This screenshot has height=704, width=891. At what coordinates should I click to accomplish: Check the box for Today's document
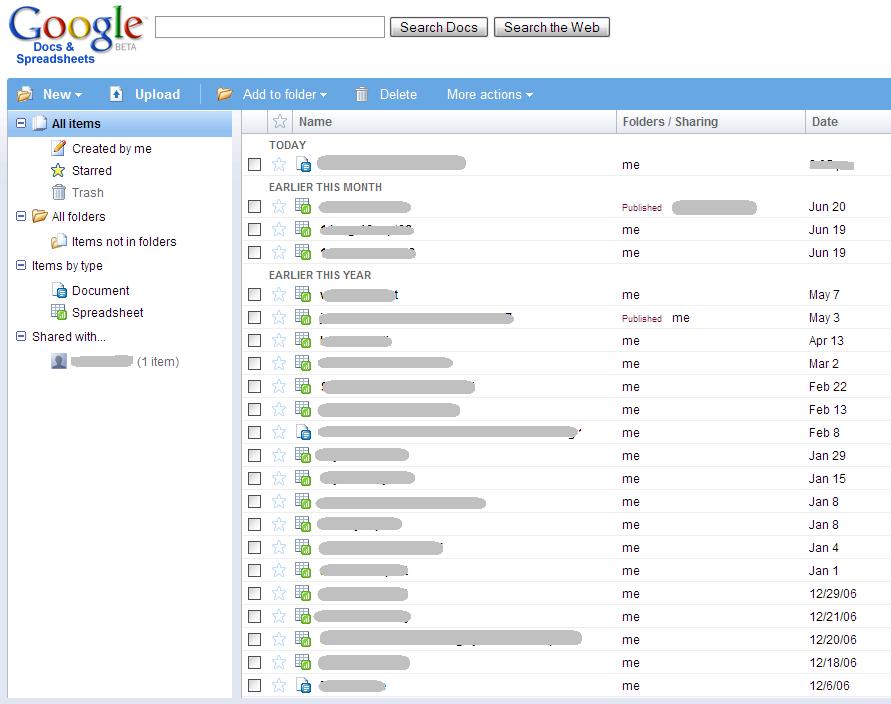(x=255, y=165)
